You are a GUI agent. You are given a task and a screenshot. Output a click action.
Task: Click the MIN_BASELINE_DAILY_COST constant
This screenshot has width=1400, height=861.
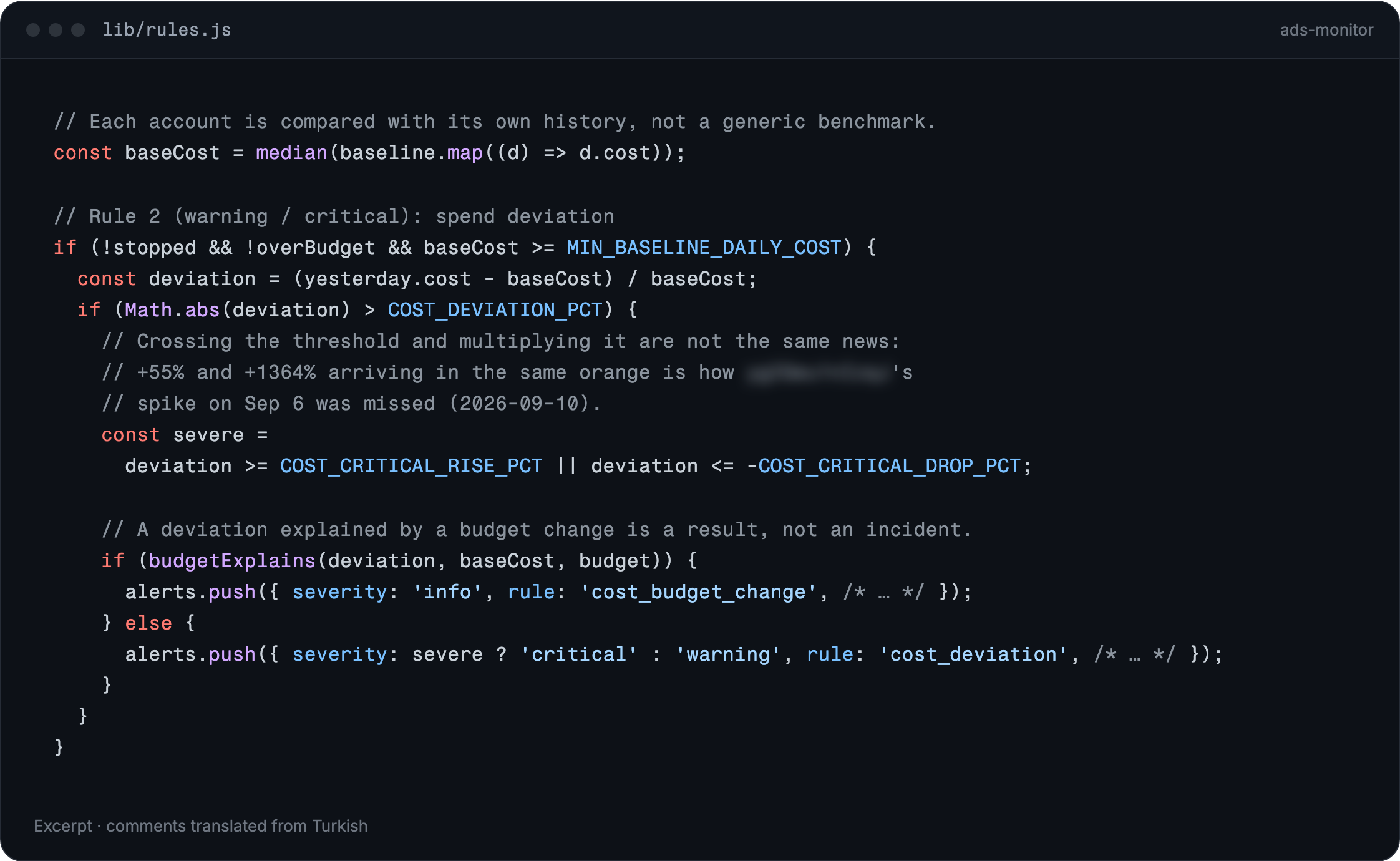point(704,248)
